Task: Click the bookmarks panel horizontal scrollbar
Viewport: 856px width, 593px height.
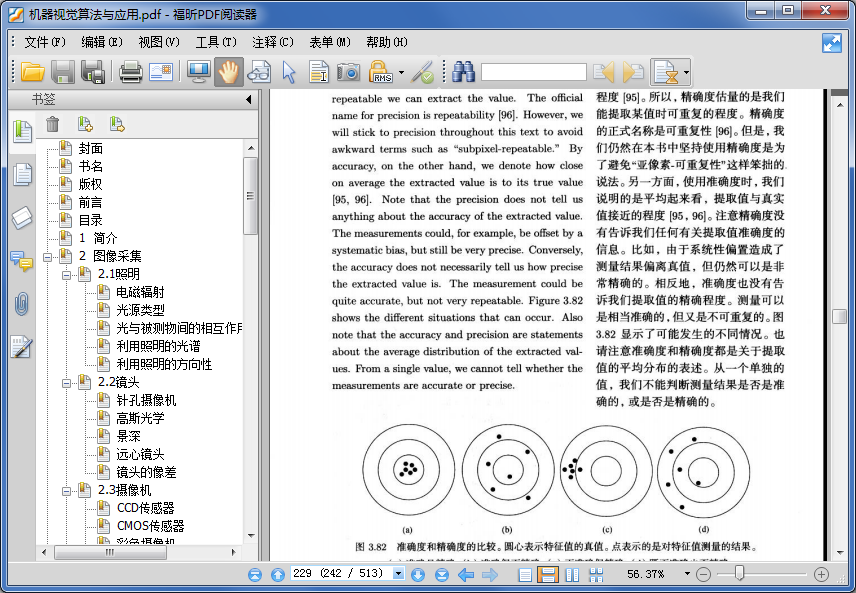Action: 110,552
